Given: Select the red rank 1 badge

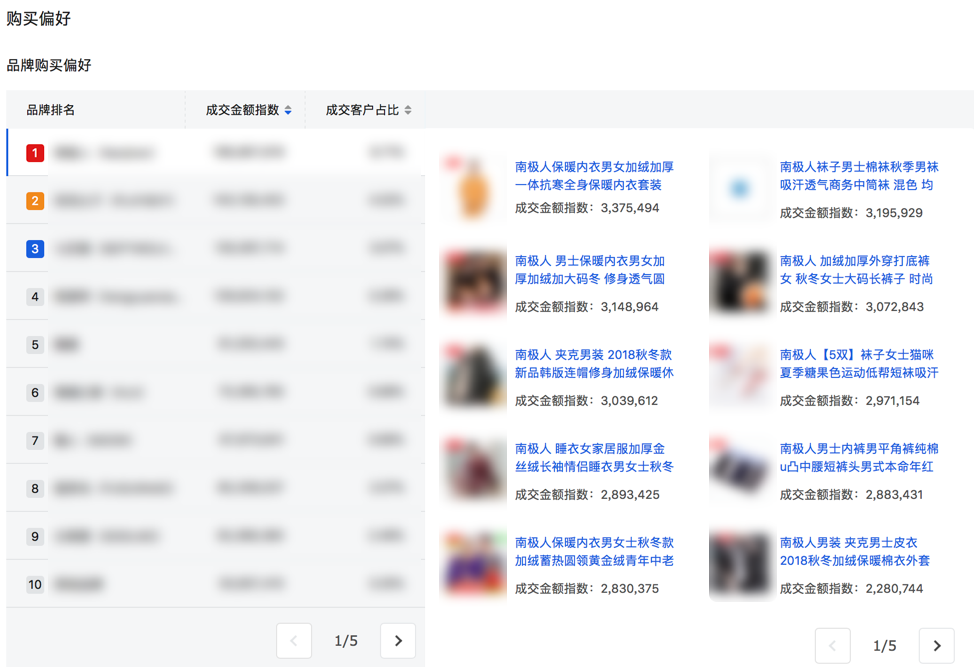Looking at the screenshot, I should [35, 153].
